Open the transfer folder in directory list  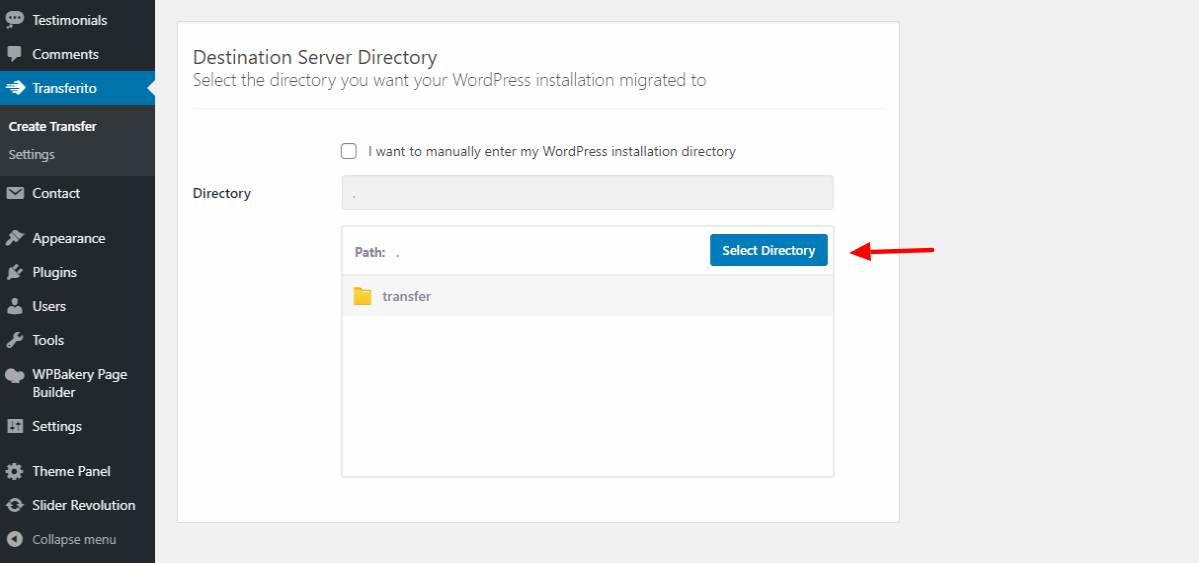coord(587,296)
